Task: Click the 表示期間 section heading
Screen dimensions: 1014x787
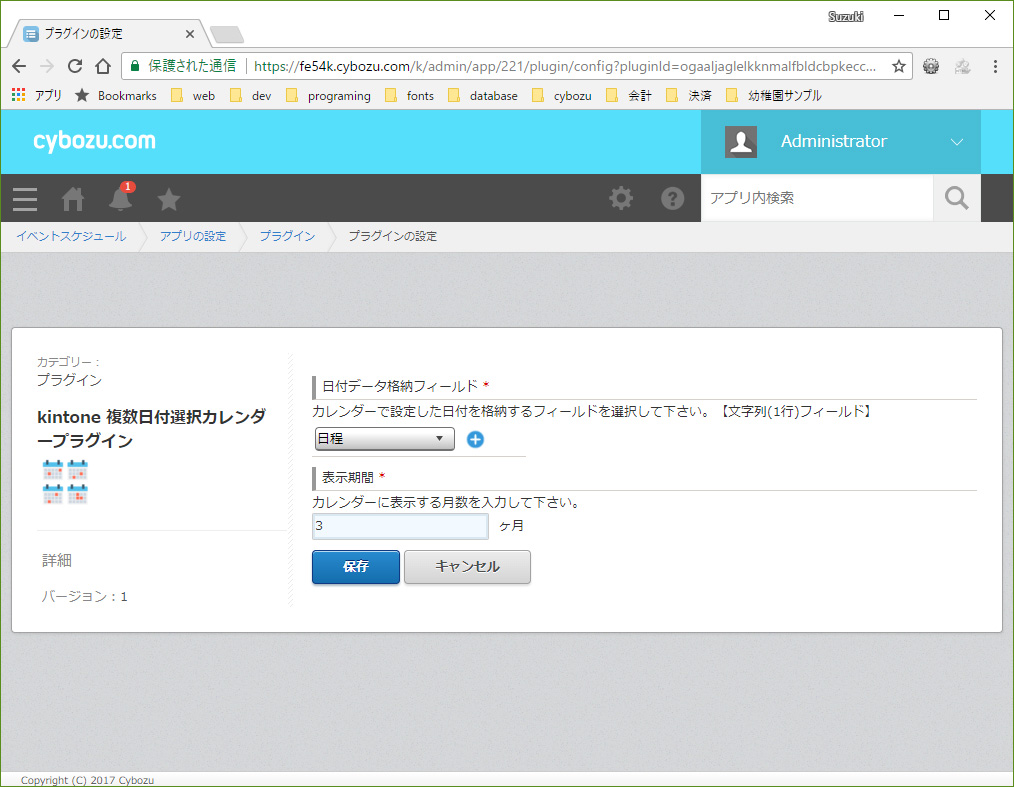Action: pyautogui.click(x=348, y=477)
